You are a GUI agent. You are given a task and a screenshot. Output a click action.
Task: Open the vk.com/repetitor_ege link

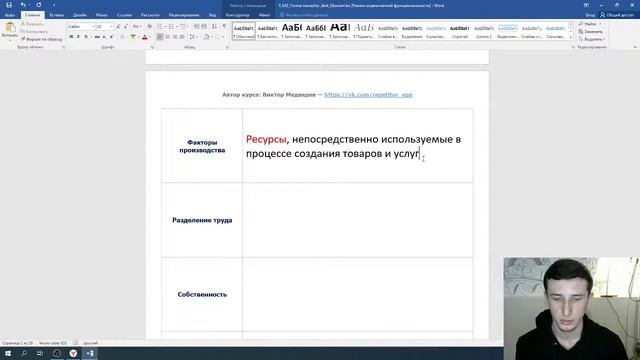tap(368, 95)
